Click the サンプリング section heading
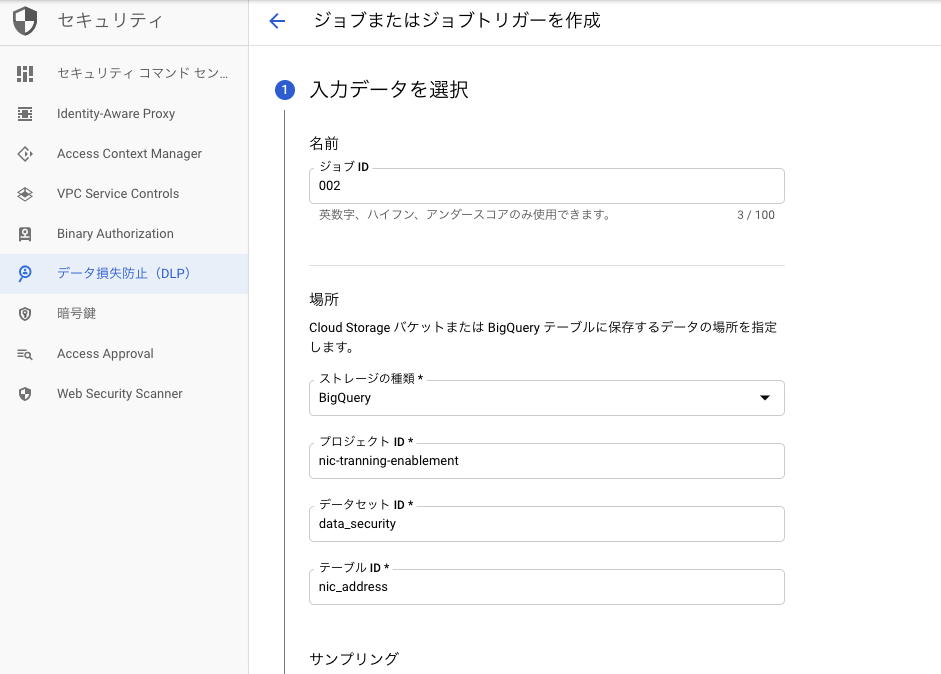The width and height of the screenshot is (941, 674). [354, 659]
